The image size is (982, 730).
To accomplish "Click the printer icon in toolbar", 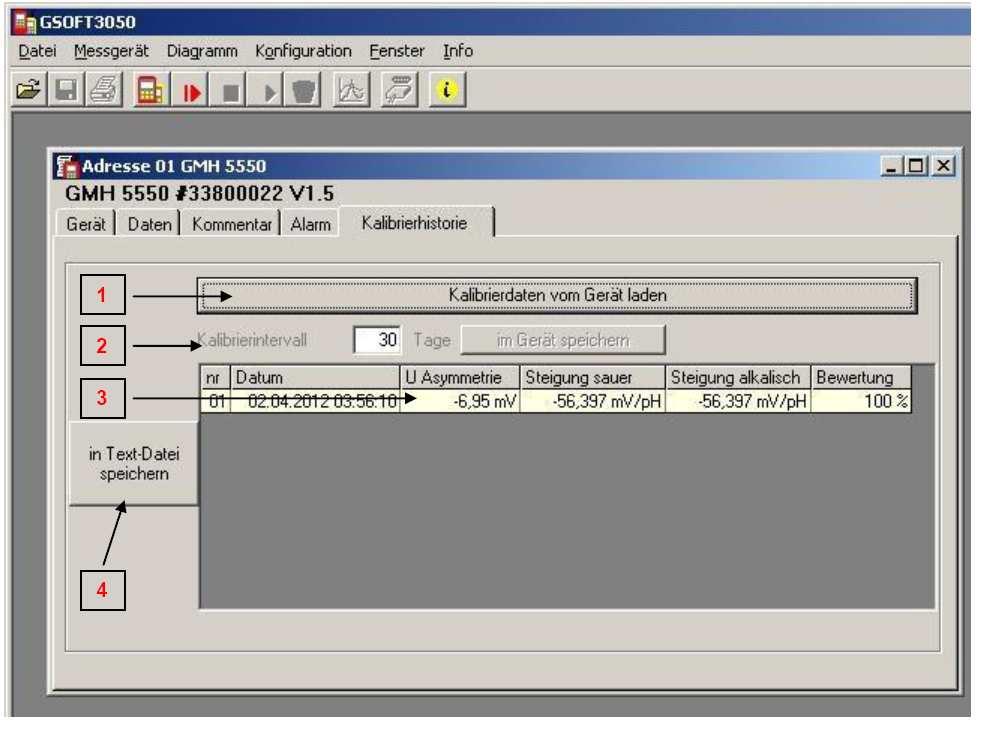I will point(104,91).
